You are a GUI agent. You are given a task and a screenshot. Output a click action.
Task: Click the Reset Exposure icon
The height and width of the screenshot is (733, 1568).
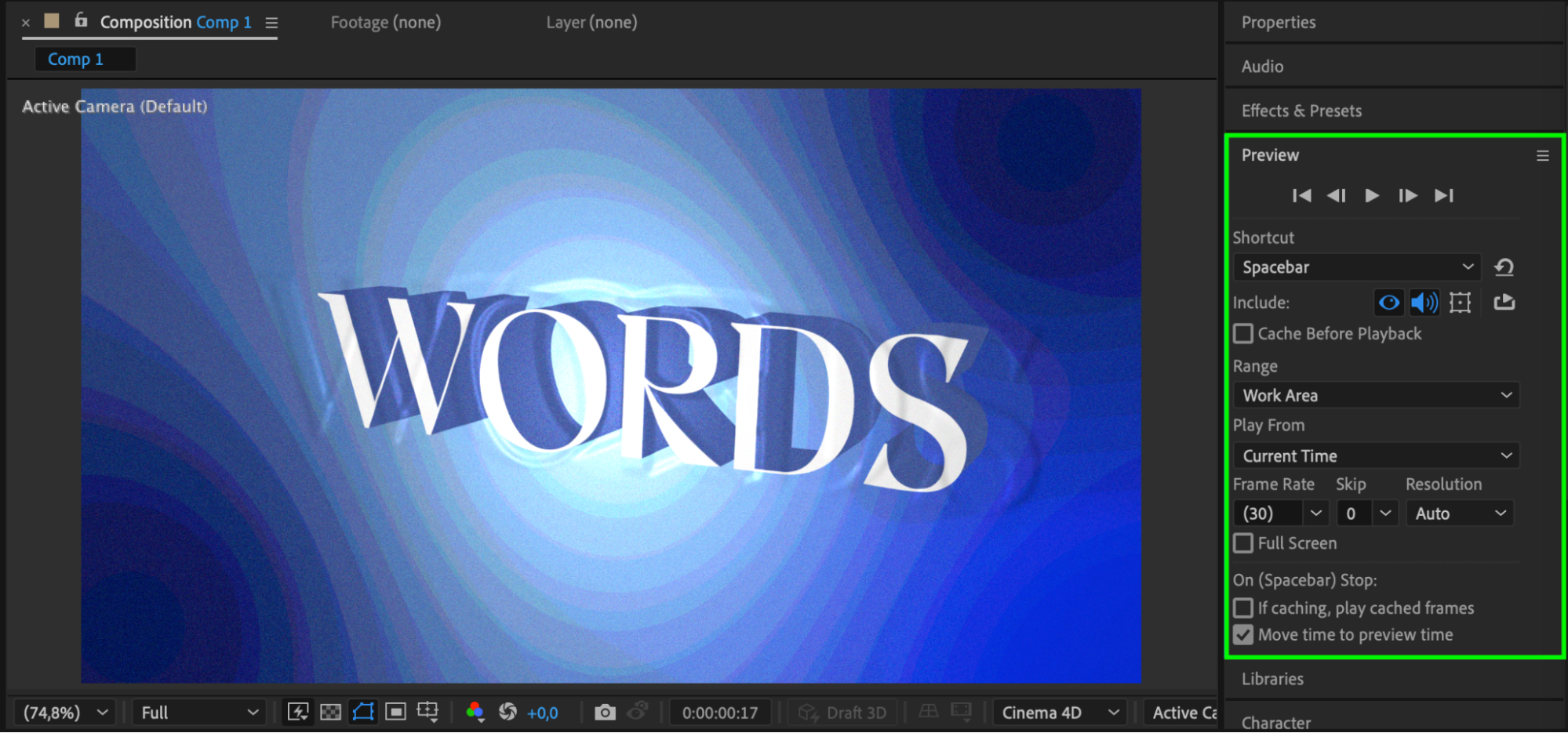[508, 712]
